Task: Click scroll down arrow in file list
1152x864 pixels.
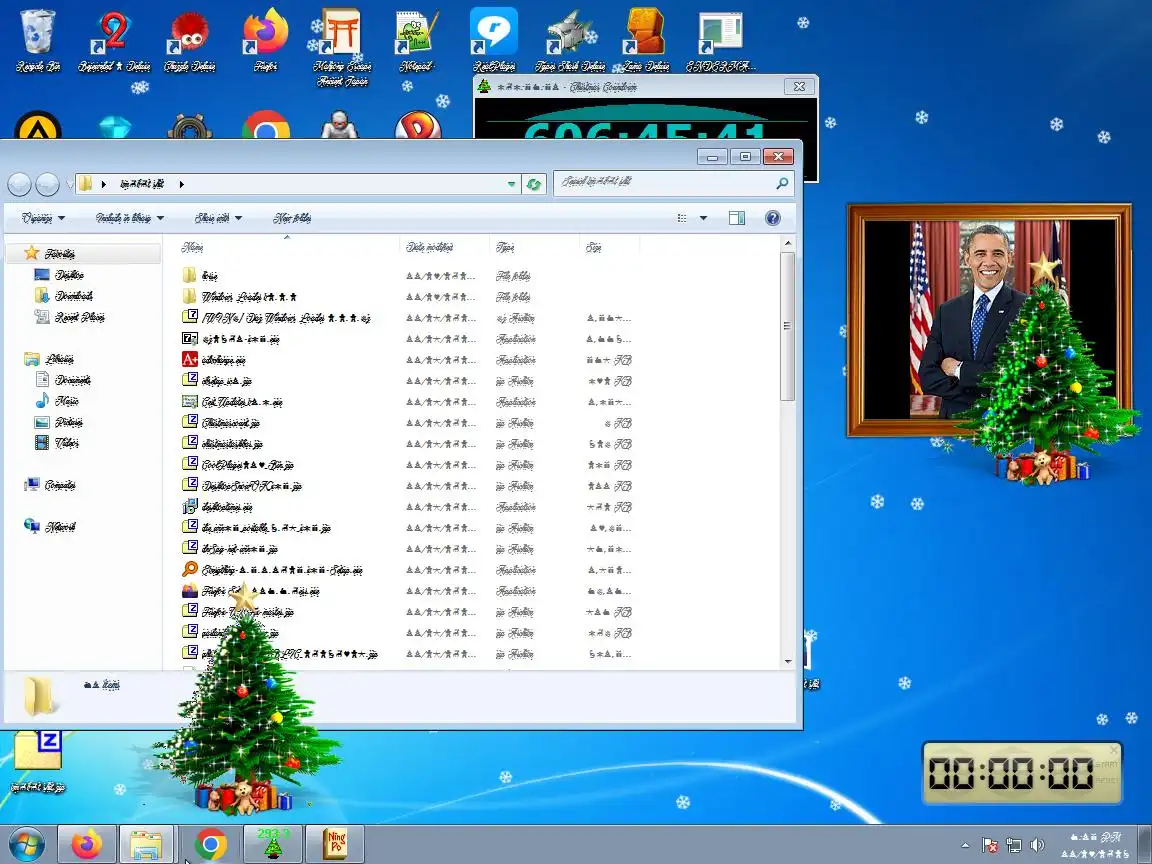Action: coord(788,661)
